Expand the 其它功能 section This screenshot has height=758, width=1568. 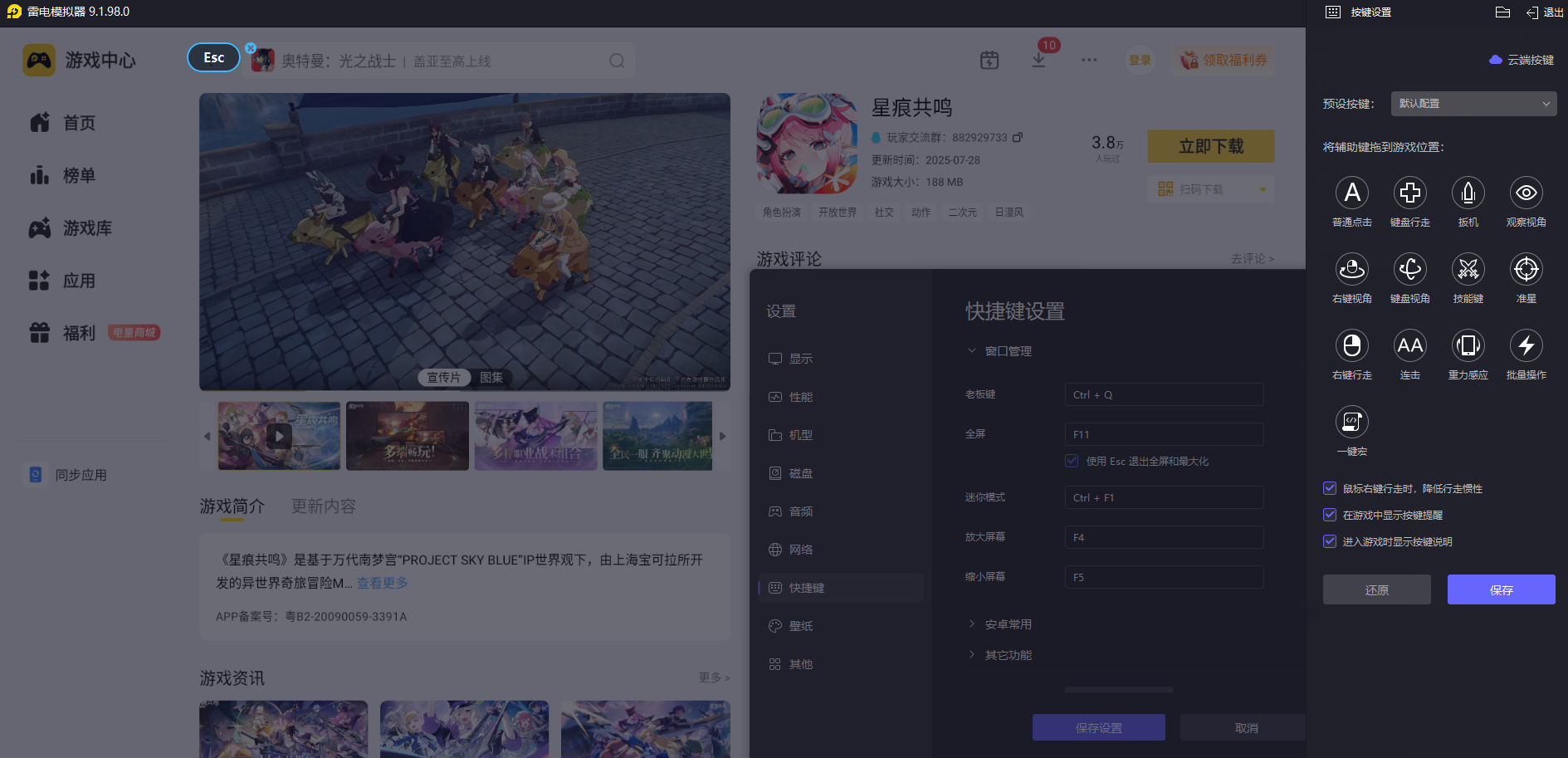pyautogui.click(x=999, y=655)
